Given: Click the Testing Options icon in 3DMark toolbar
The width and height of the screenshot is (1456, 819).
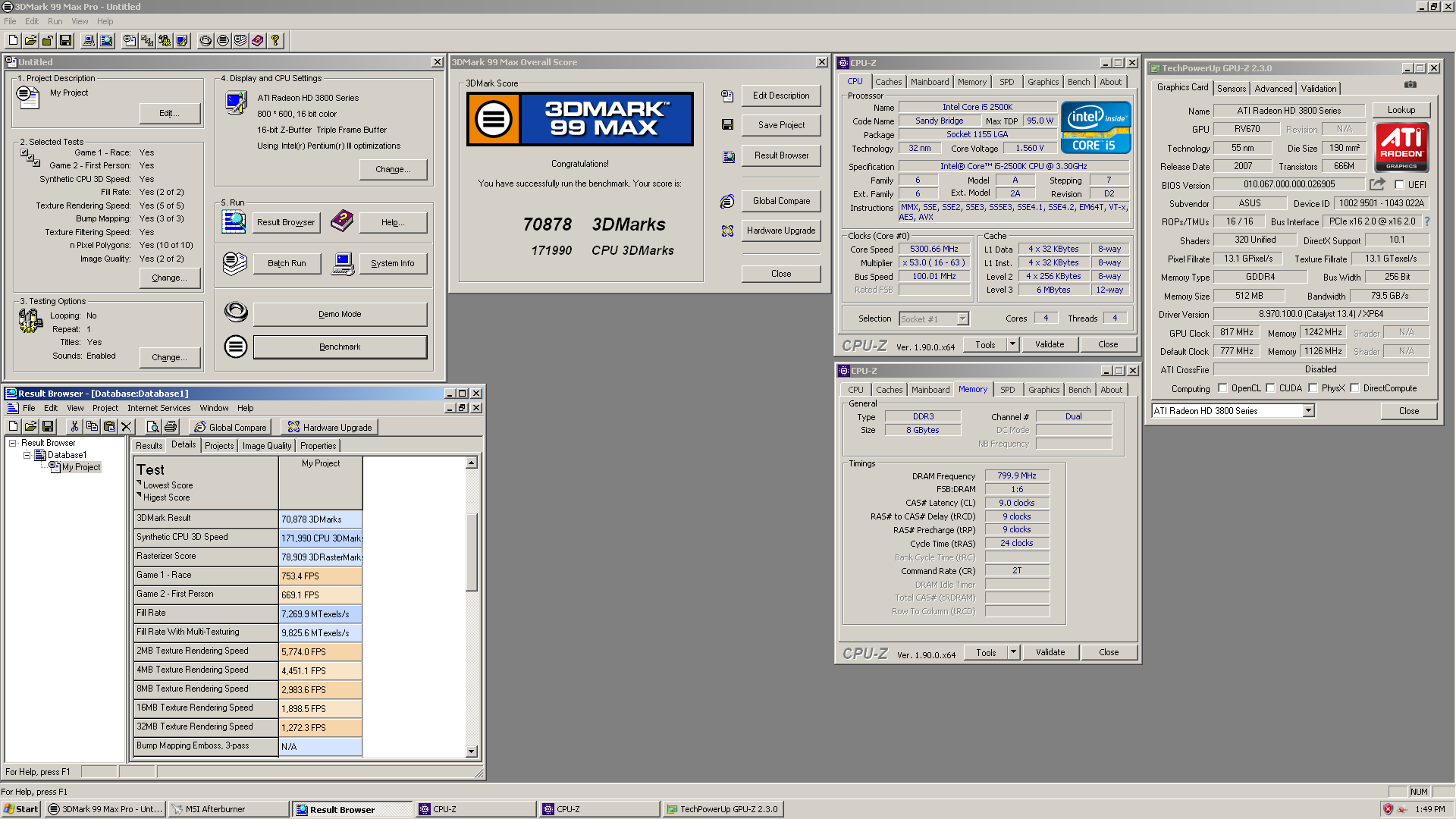Looking at the screenshot, I should 165,41.
